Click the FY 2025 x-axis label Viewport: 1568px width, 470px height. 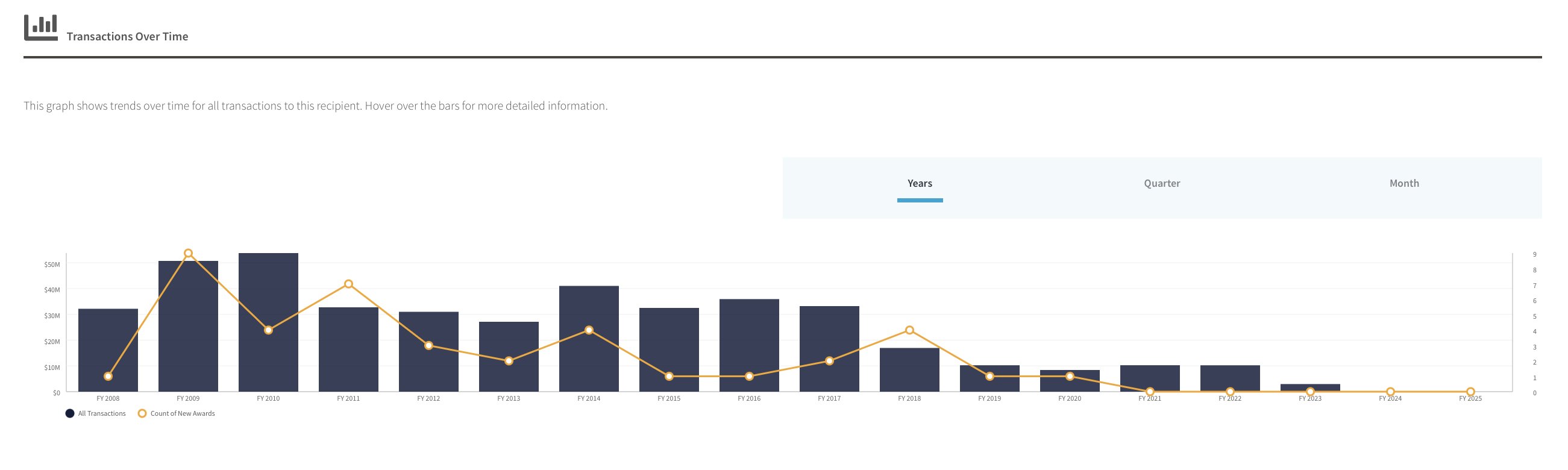1470,398
